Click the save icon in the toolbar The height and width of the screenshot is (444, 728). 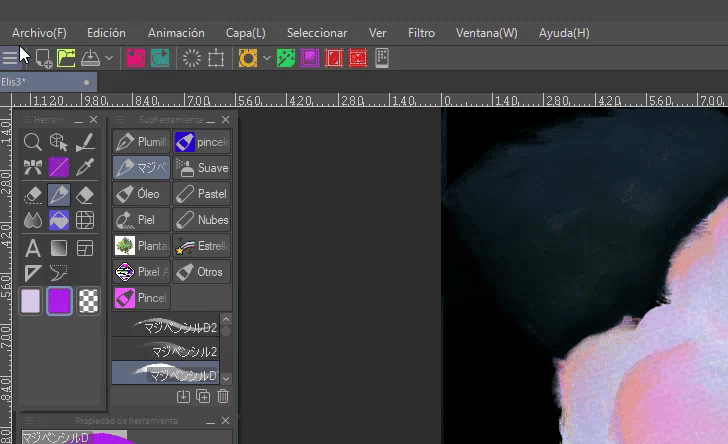tap(90, 58)
